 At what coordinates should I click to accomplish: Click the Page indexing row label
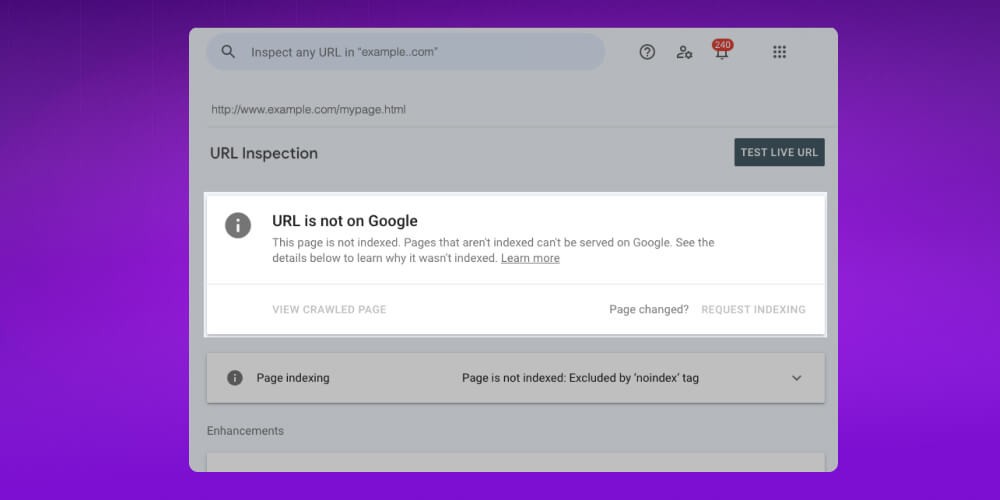click(293, 378)
